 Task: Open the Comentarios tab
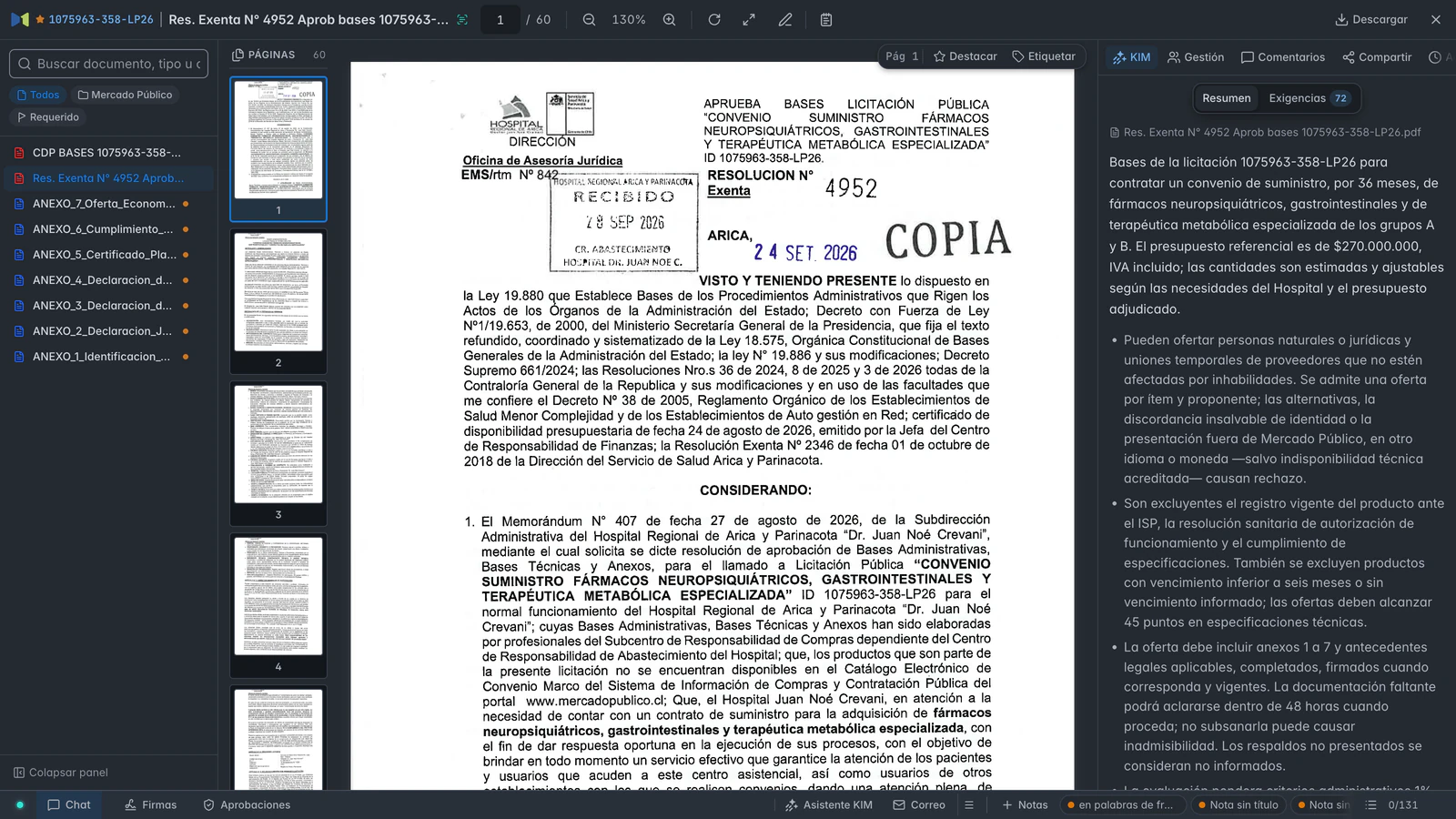pyautogui.click(x=1283, y=57)
